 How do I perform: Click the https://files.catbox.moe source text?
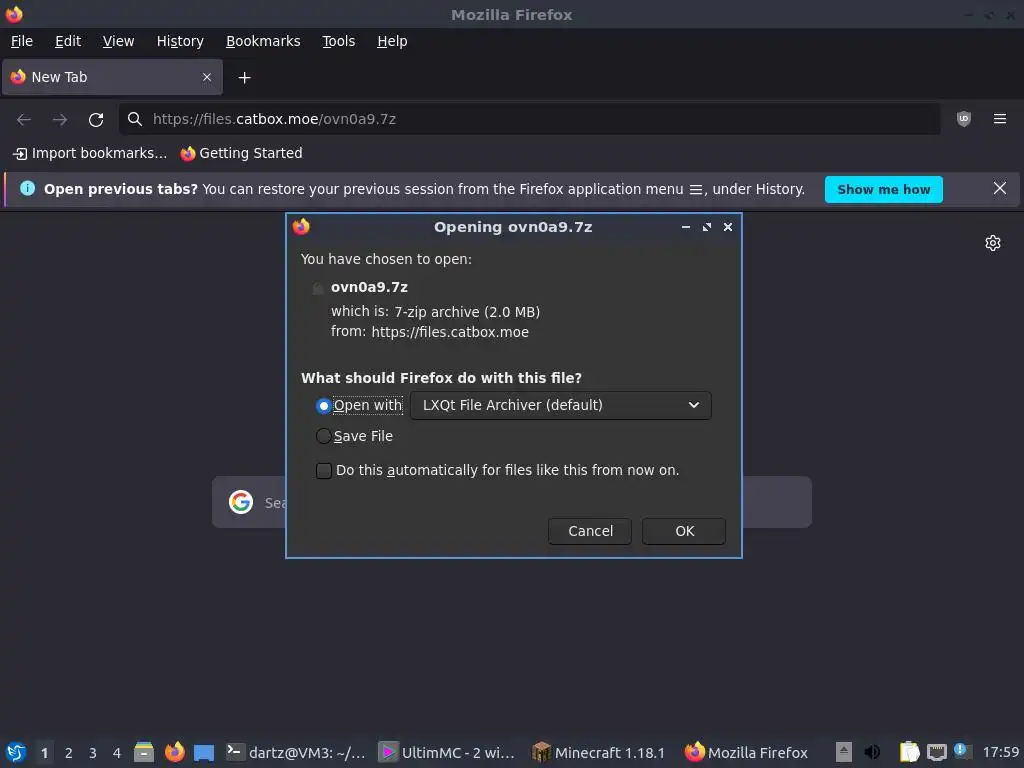coord(450,332)
